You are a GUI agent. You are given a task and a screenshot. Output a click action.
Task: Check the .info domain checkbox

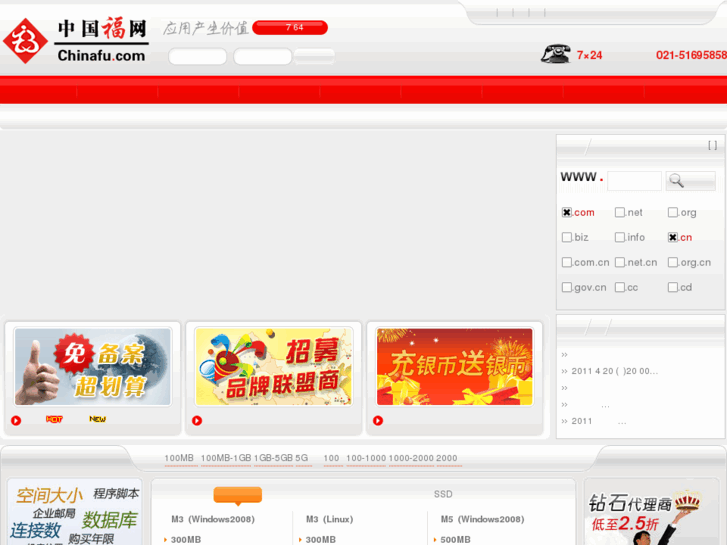[619, 237]
